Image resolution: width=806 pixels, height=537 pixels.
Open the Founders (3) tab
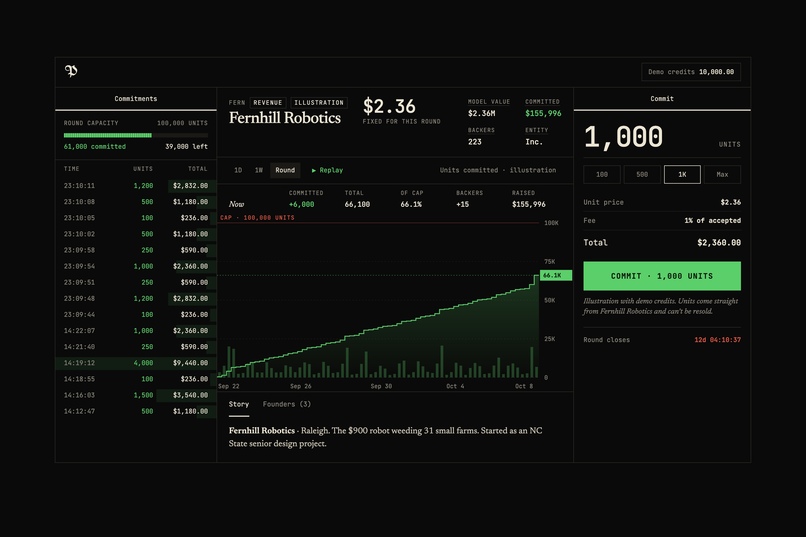pyautogui.click(x=286, y=404)
